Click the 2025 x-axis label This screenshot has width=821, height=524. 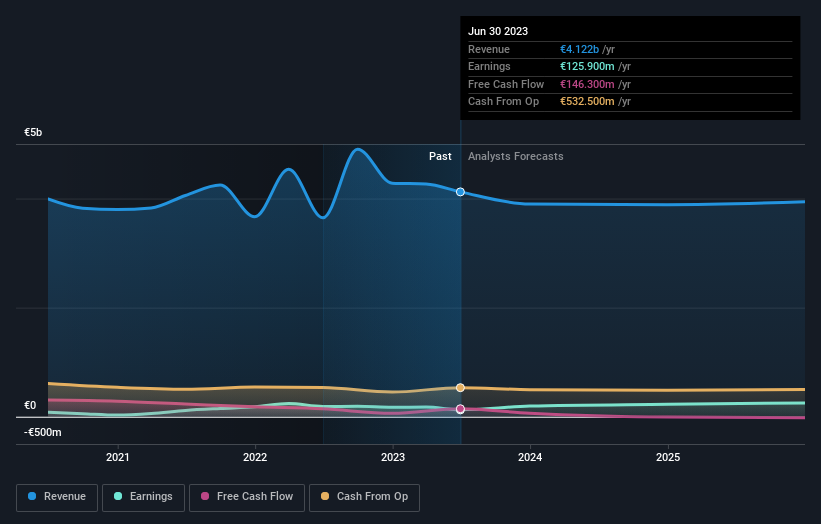pos(668,457)
